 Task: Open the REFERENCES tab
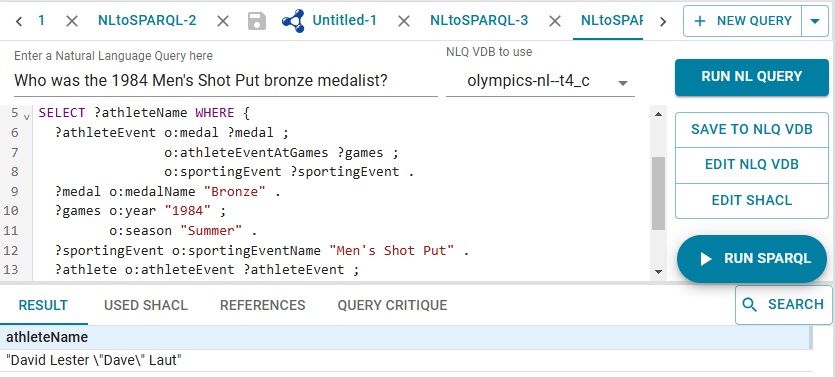tap(263, 305)
